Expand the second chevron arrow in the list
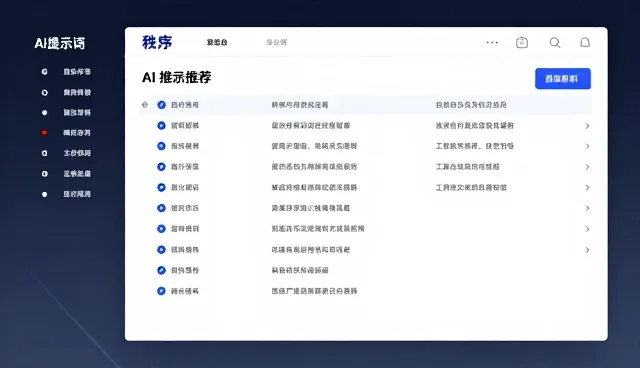 [x=587, y=146]
